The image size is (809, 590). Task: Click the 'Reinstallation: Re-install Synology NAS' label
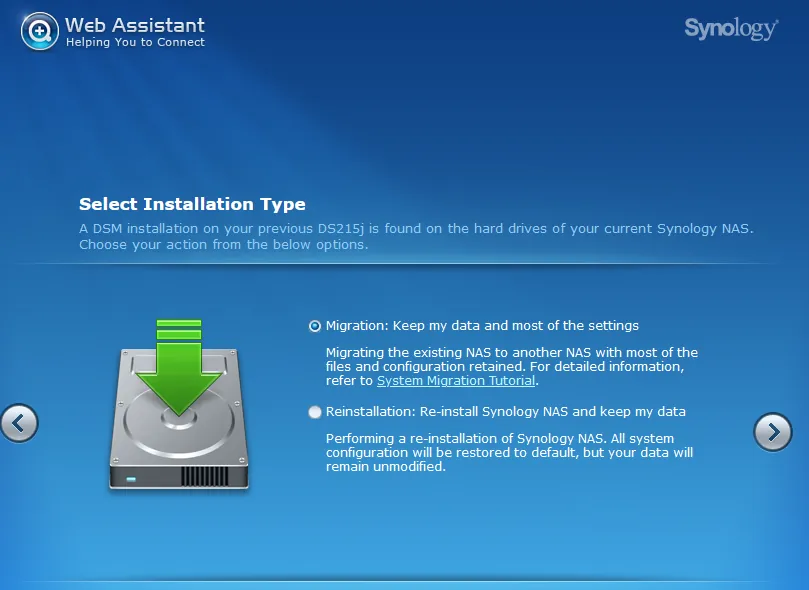tap(506, 412)
